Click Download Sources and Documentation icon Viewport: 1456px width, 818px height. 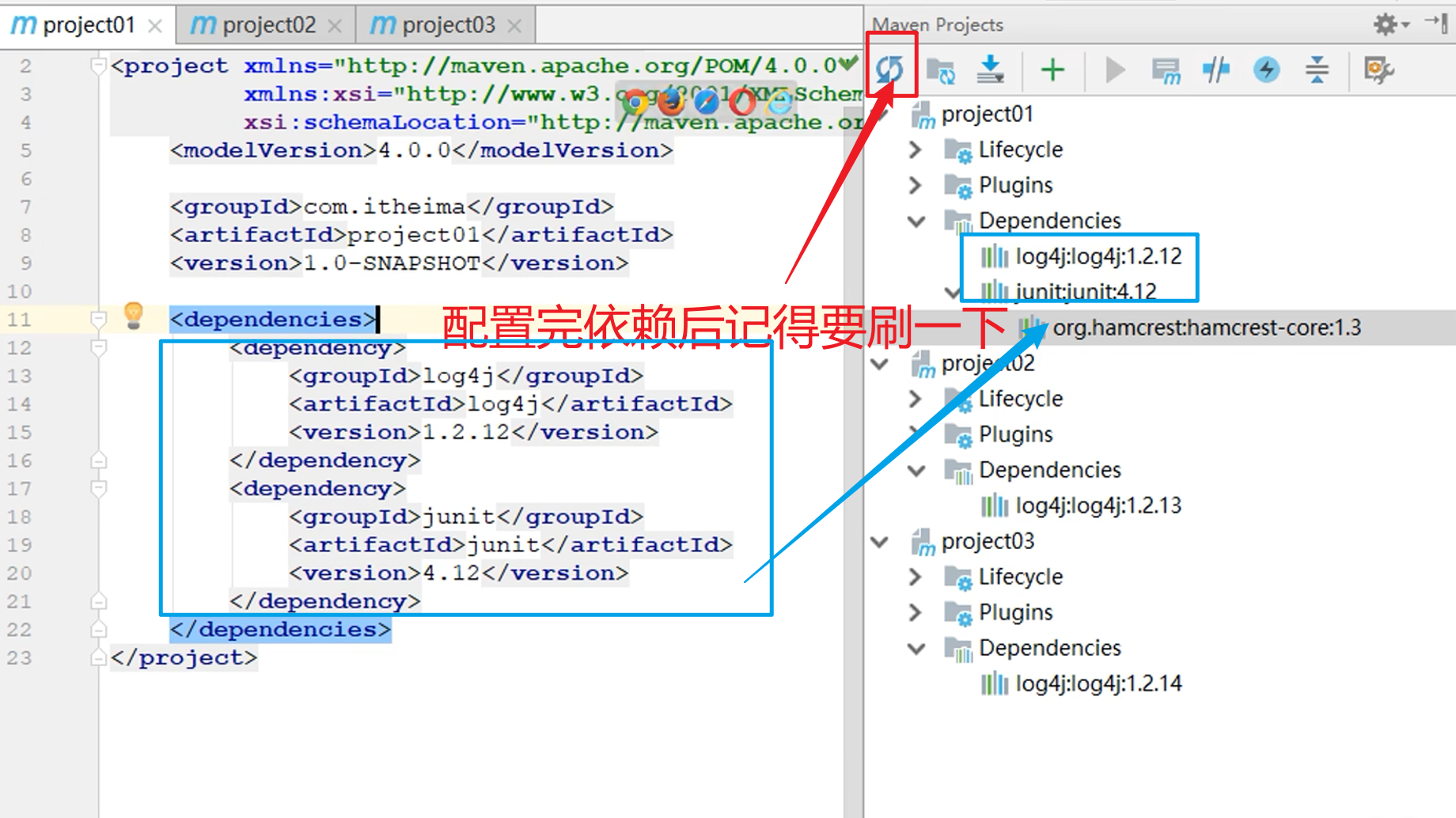[x=990, y=70]
